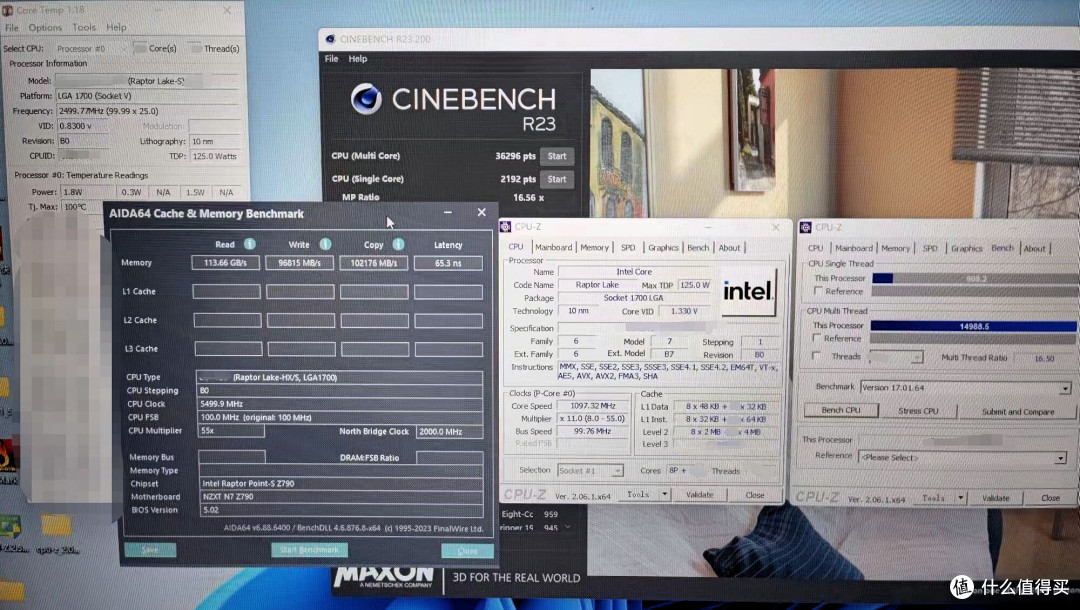Click Save in AIDA64 benchmark
Viewport: 1080px width, 610px height.
coord(150,550)
